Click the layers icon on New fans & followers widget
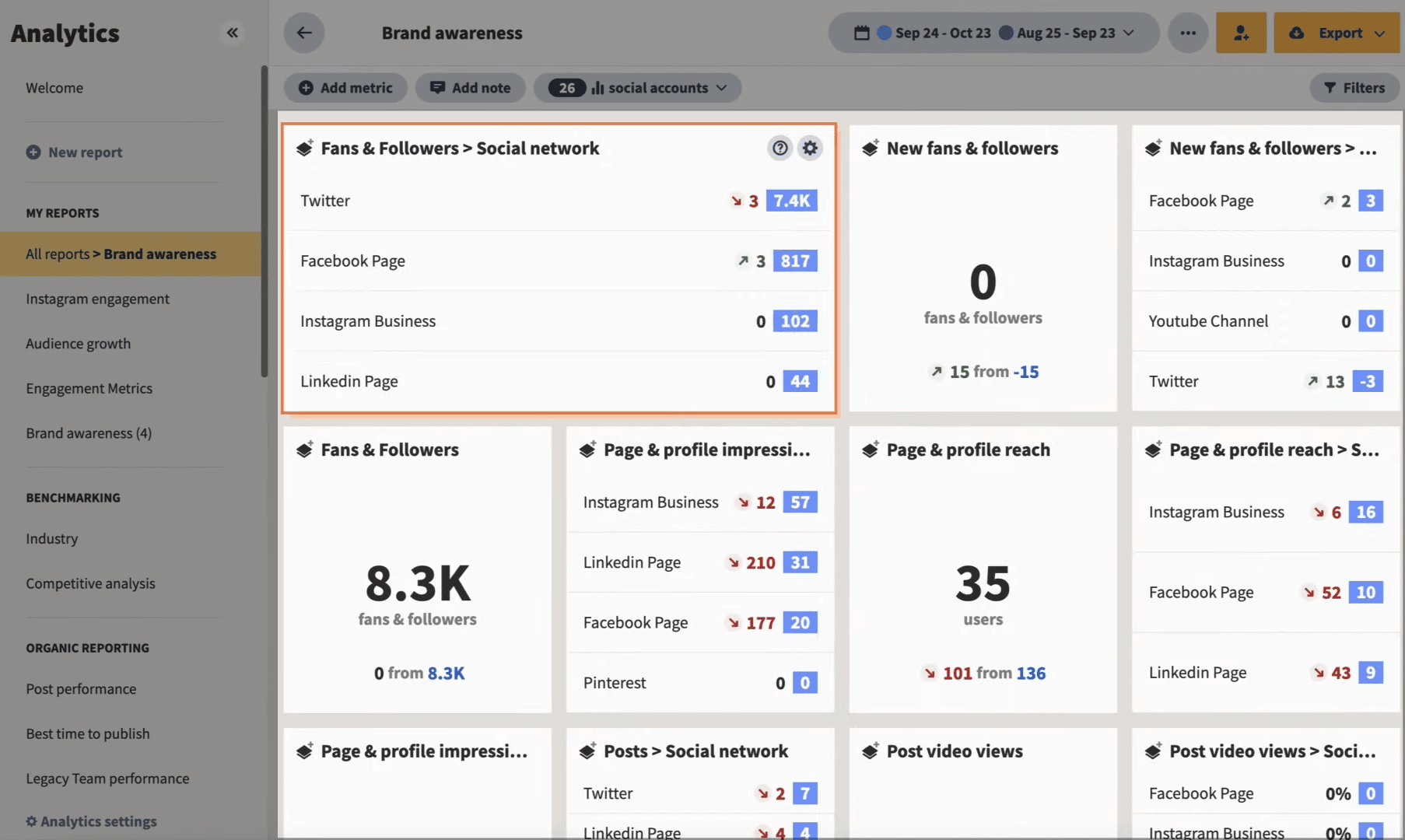The height and width of the screenshot is (840, 1405). (x=870, y=148)
